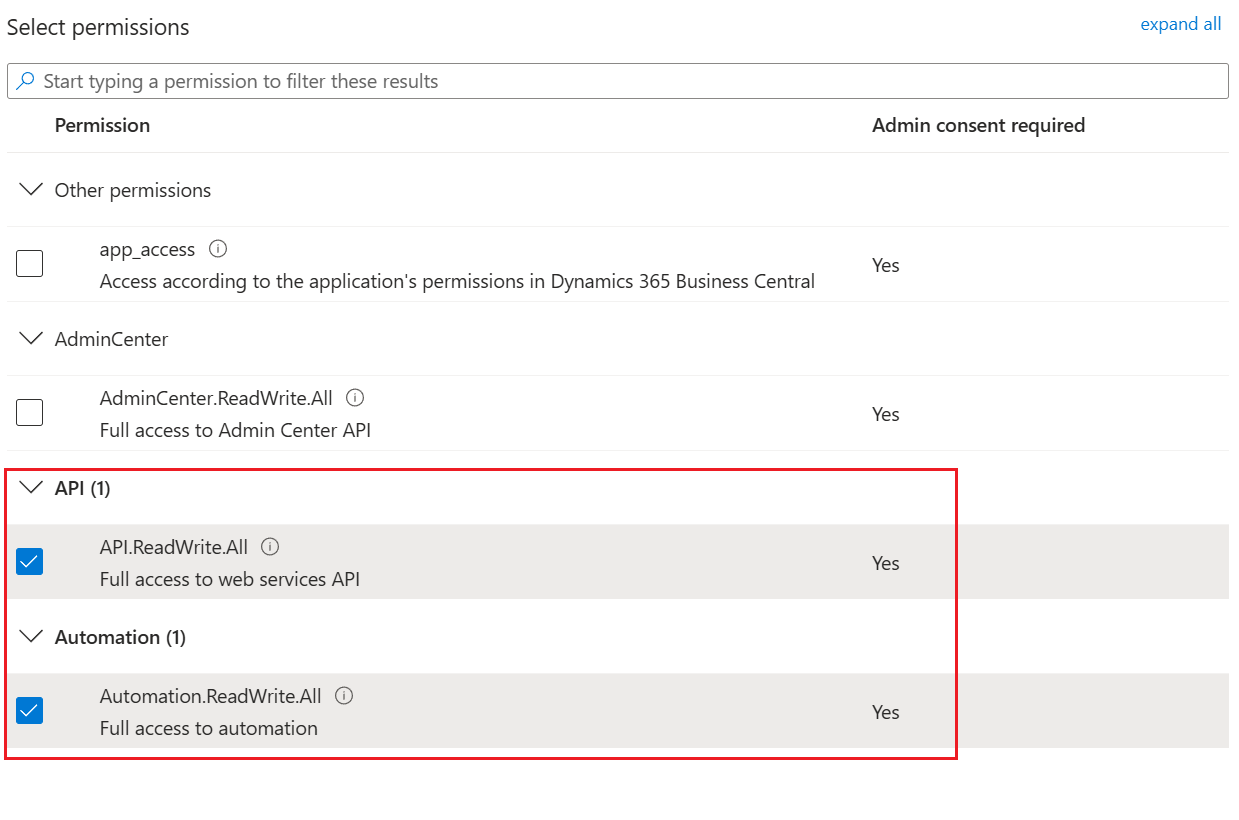Click the info icon beside Automation.ReadWrite.All

pyautogui.click(x=344, y=695)
